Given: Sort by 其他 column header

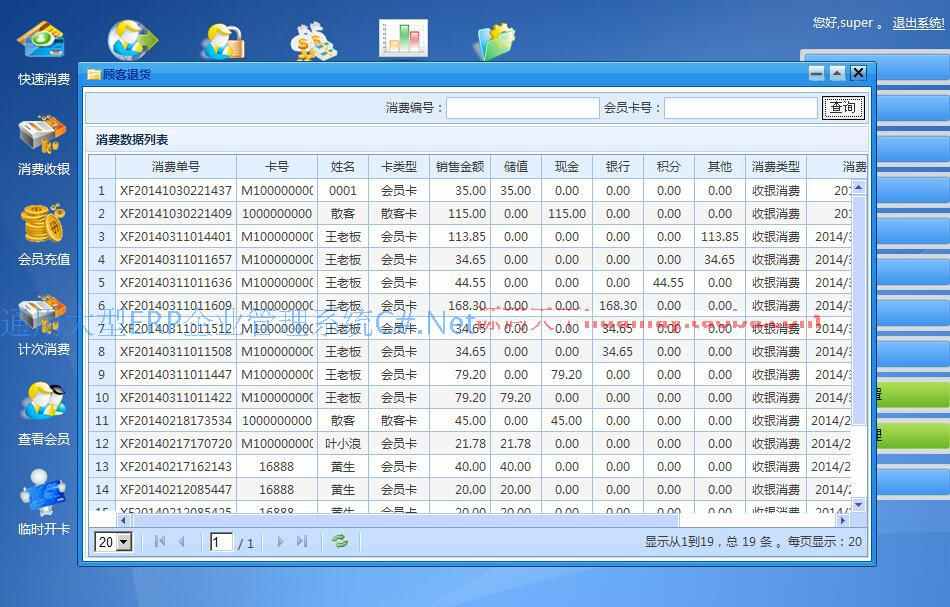Looking at the screenshot, I should 719,167.
